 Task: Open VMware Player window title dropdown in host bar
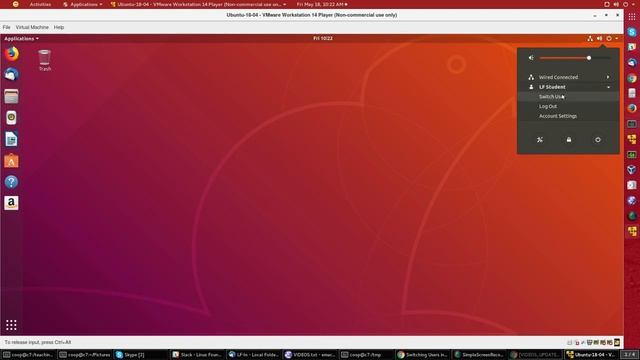point(198,4)
